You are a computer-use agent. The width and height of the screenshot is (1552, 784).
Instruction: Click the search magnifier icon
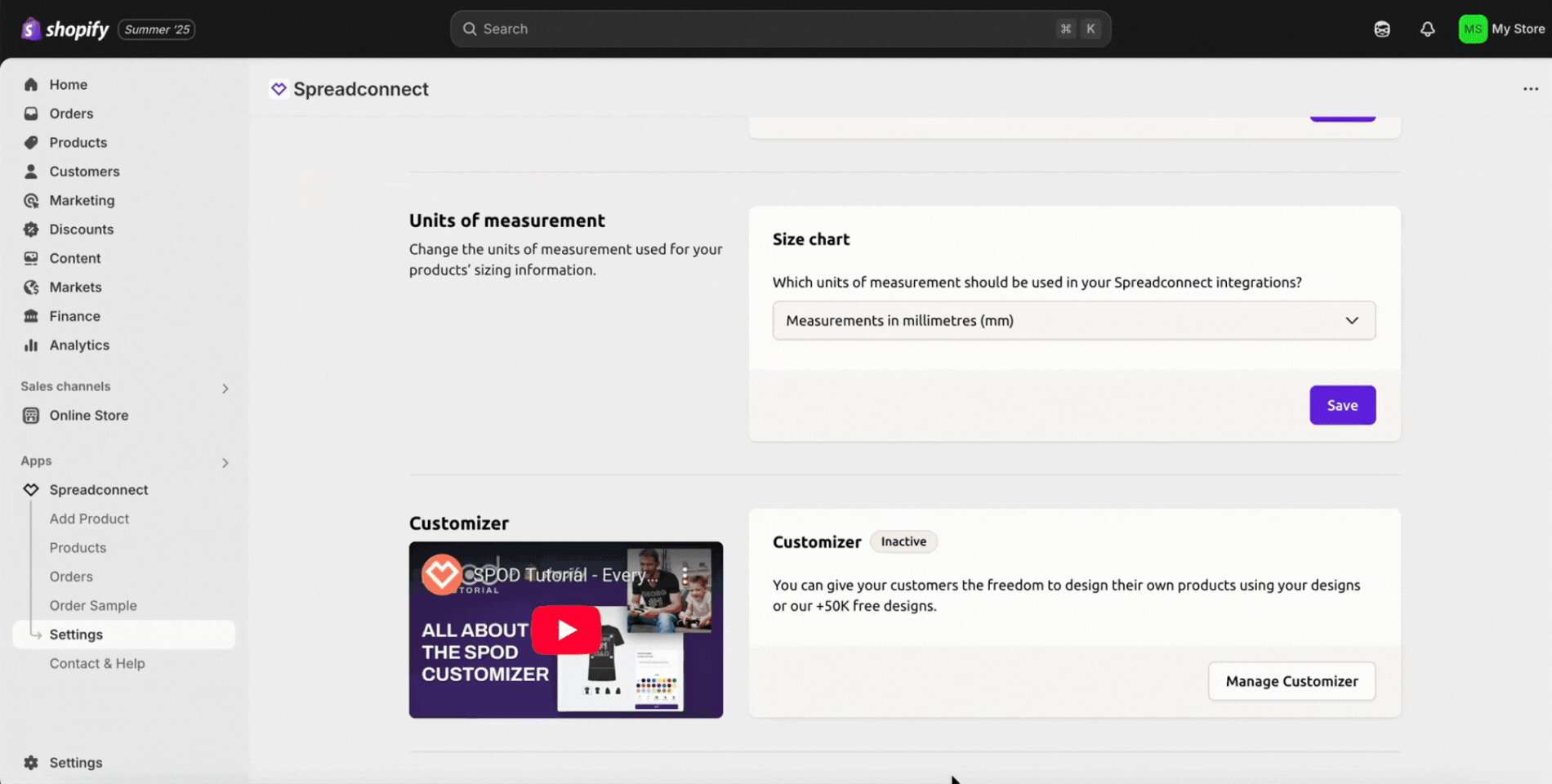[x=470, y=29]
